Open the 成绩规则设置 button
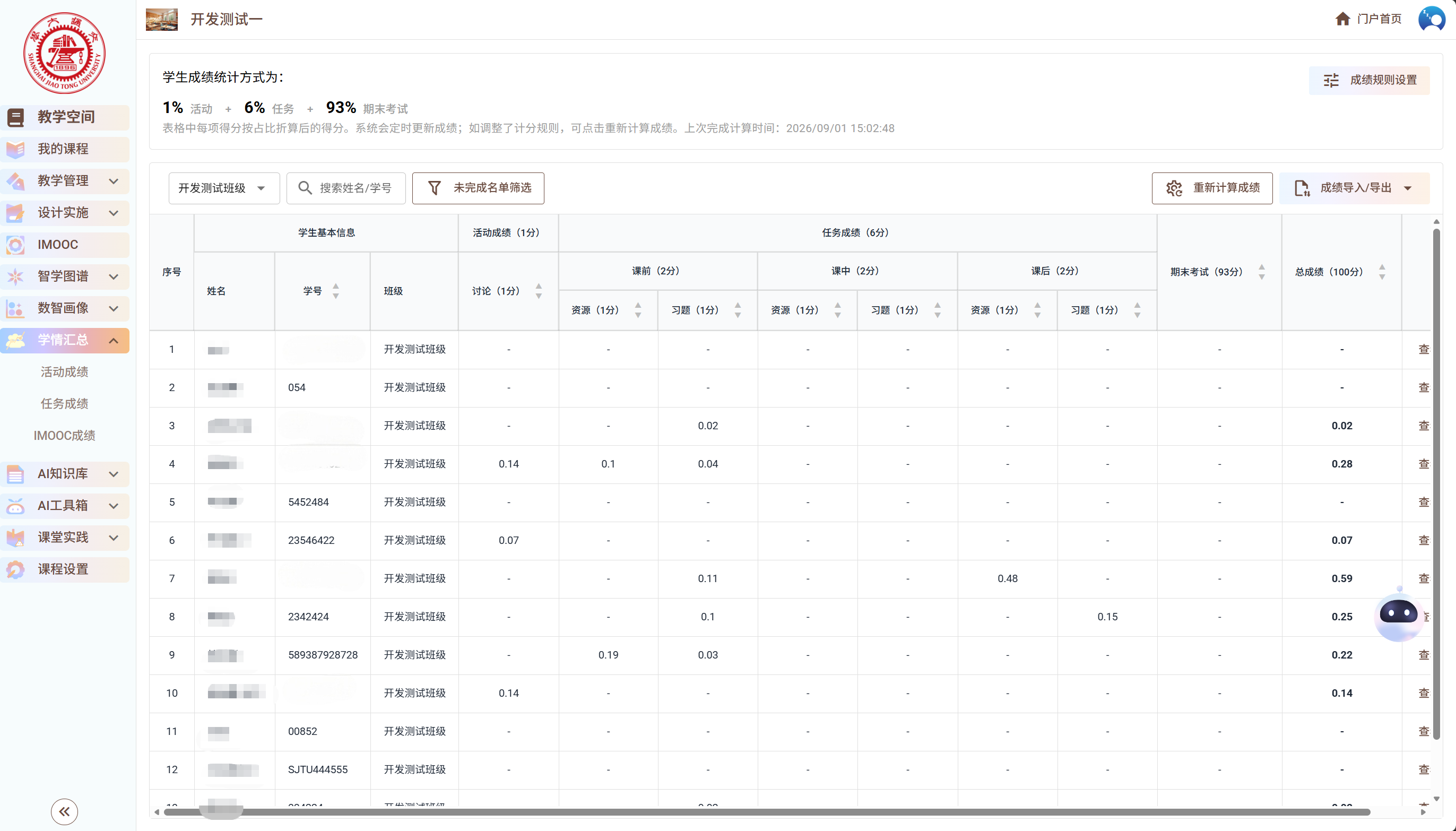1456x831 pixels. [1370, 81]
